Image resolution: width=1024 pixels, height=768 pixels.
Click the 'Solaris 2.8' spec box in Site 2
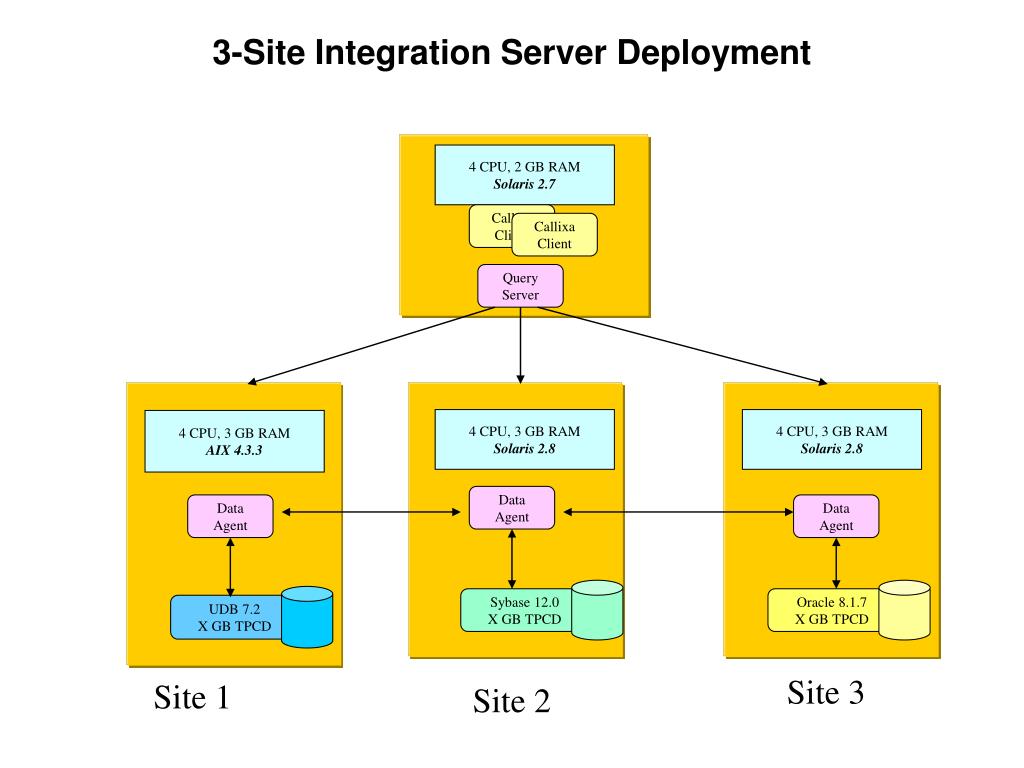pyautogui.click(x=524, y=440)
